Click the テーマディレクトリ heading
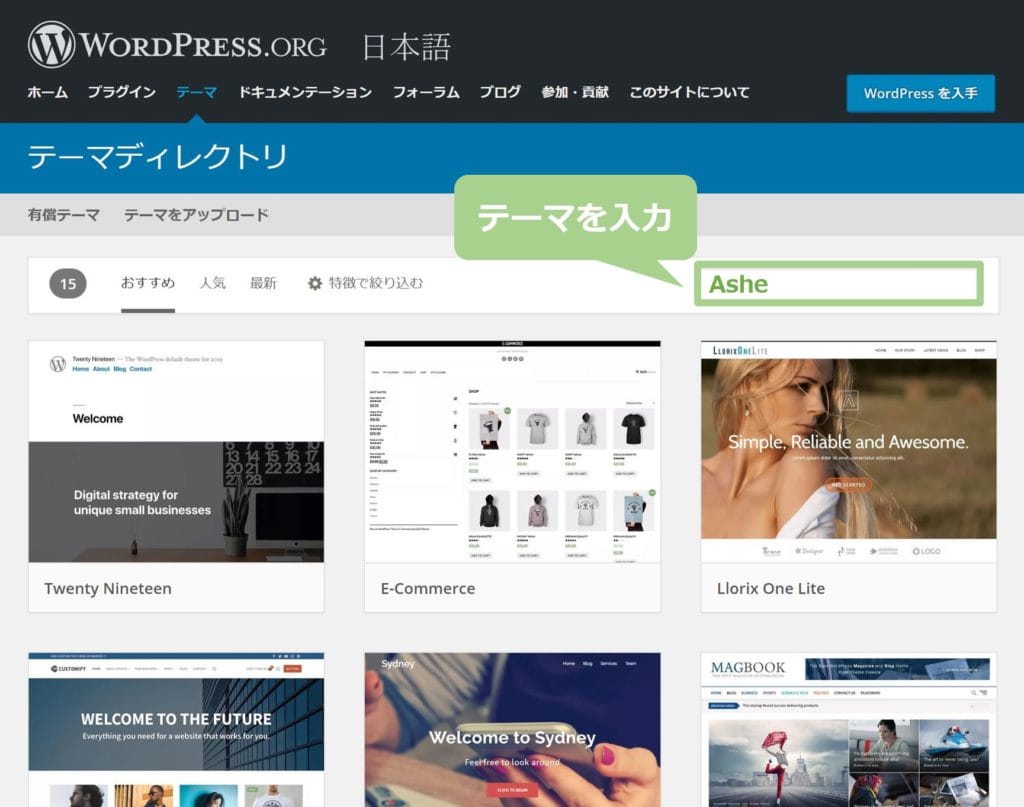1024x807 pixels. tap(157, 157)
